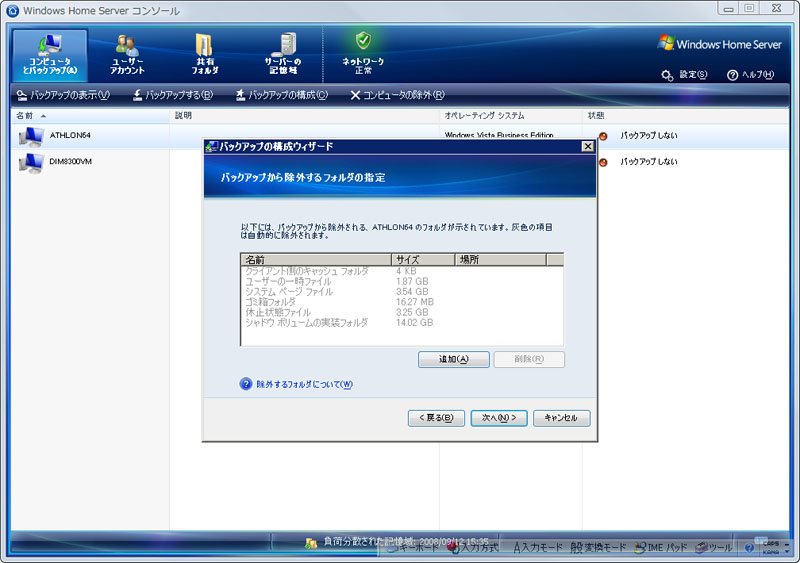Click the 場所 header in the exclusion list

click(500, 259)
